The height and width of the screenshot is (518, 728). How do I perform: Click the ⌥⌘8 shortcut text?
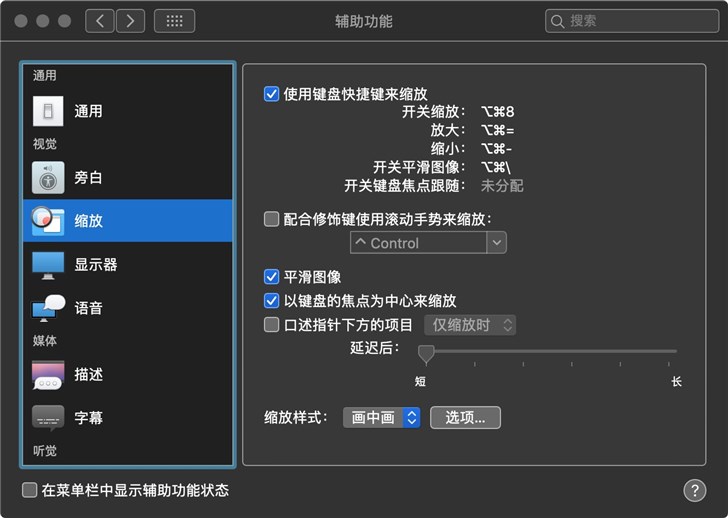click(497, 111)
